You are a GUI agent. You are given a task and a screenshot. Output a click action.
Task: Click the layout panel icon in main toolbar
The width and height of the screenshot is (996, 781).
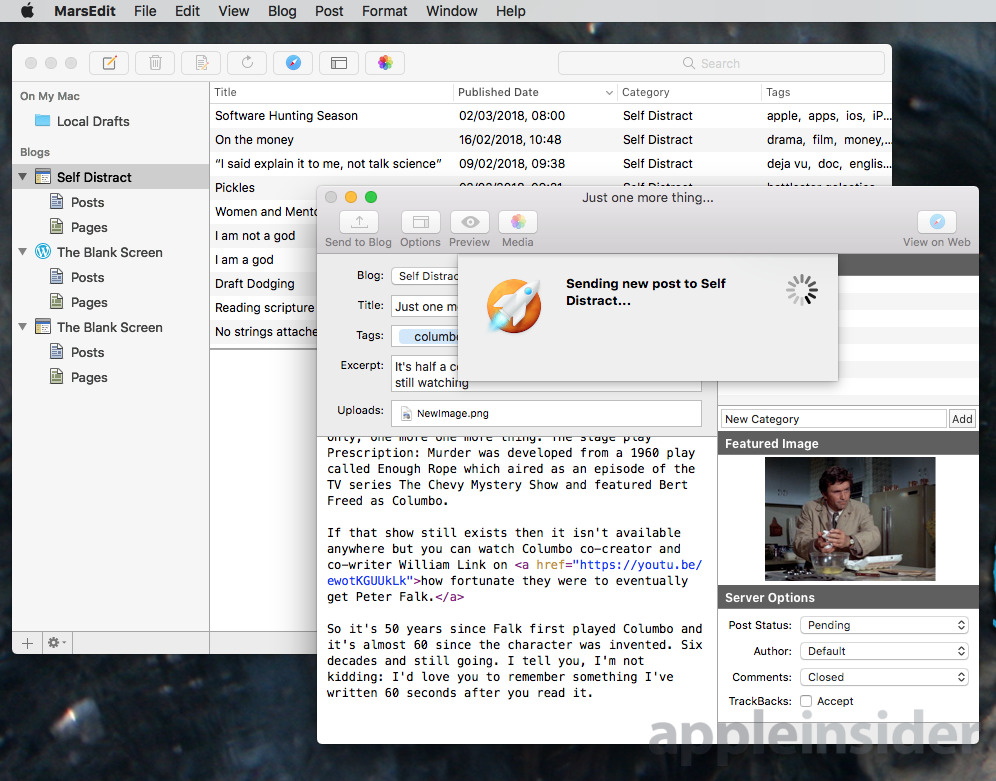(339, 63)
